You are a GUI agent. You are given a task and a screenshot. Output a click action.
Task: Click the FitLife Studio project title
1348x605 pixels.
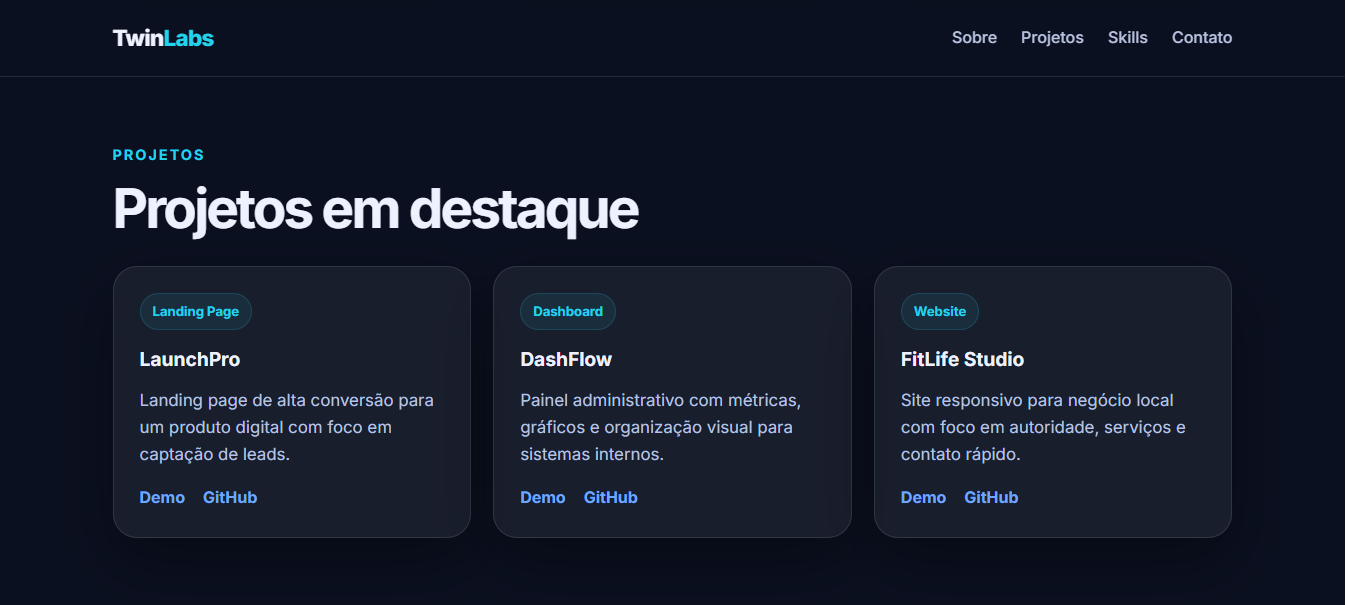[x=962, y=359]
